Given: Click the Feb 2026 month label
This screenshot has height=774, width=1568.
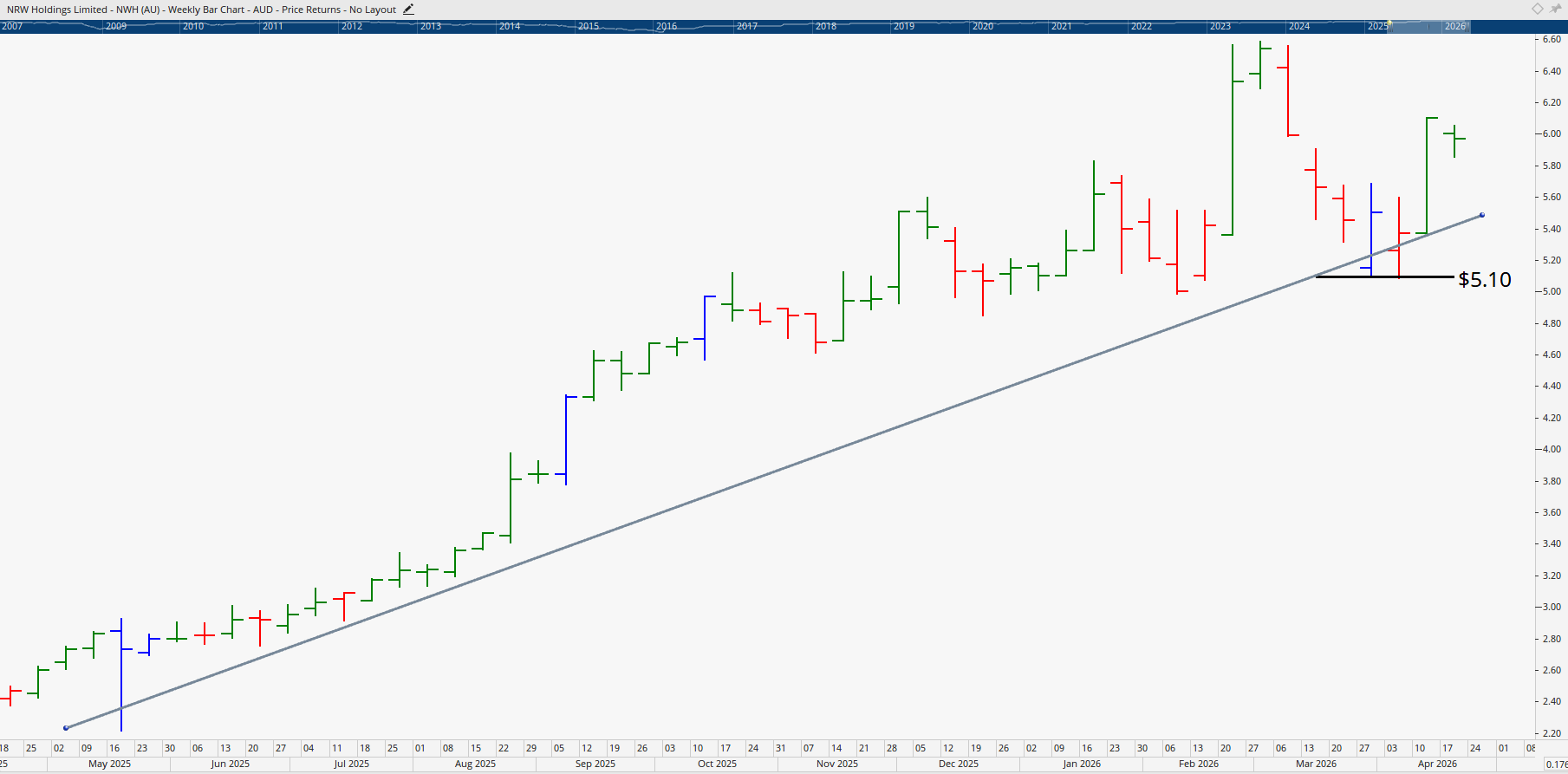Looking at the screenshot, I should click(x=1199, y=764).
